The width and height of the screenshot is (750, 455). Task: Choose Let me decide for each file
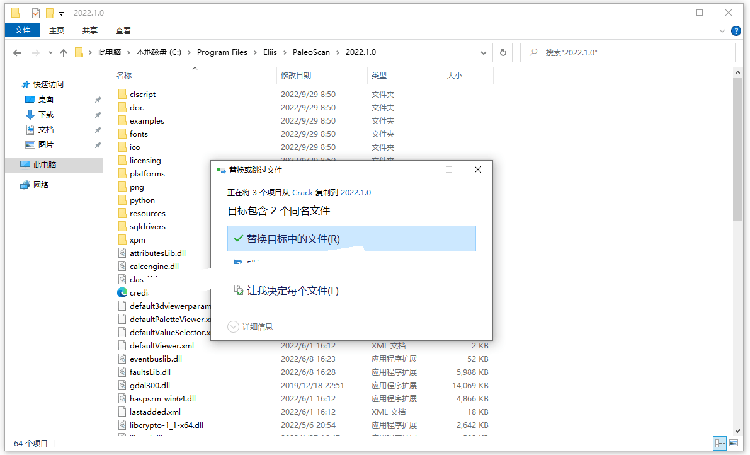tap(352, 290)
